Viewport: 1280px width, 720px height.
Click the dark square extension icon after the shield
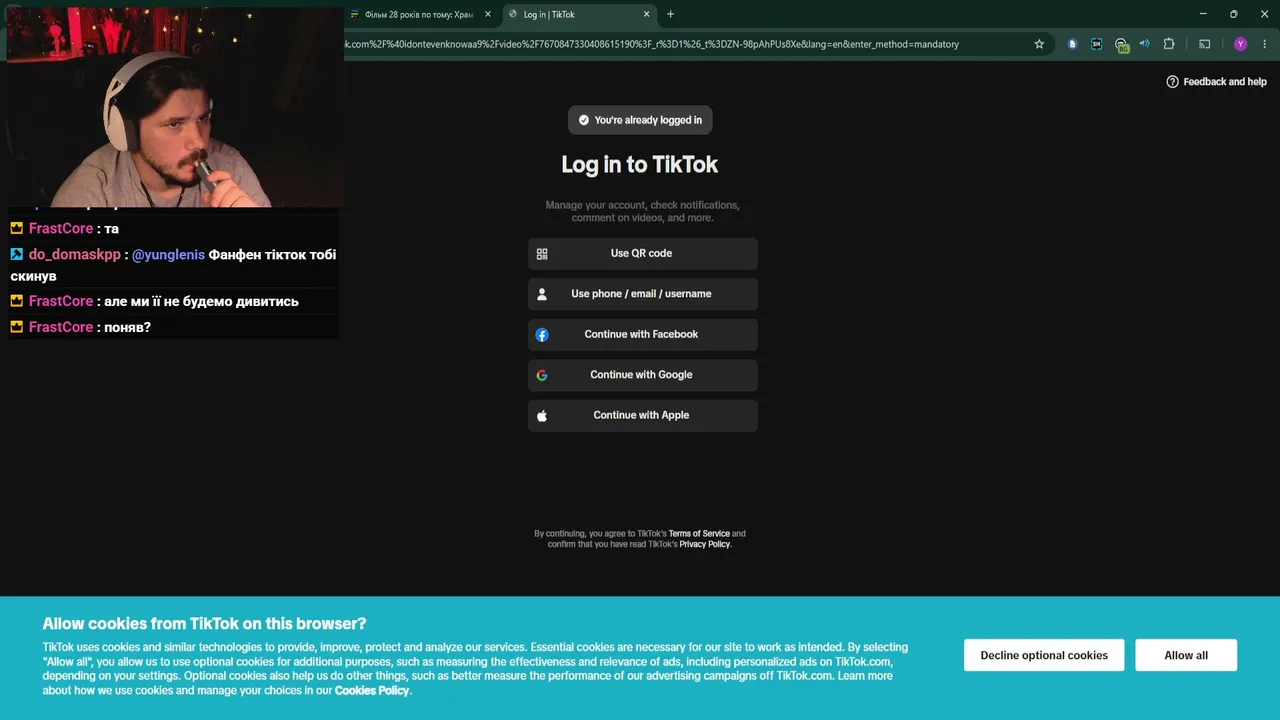1097,44
